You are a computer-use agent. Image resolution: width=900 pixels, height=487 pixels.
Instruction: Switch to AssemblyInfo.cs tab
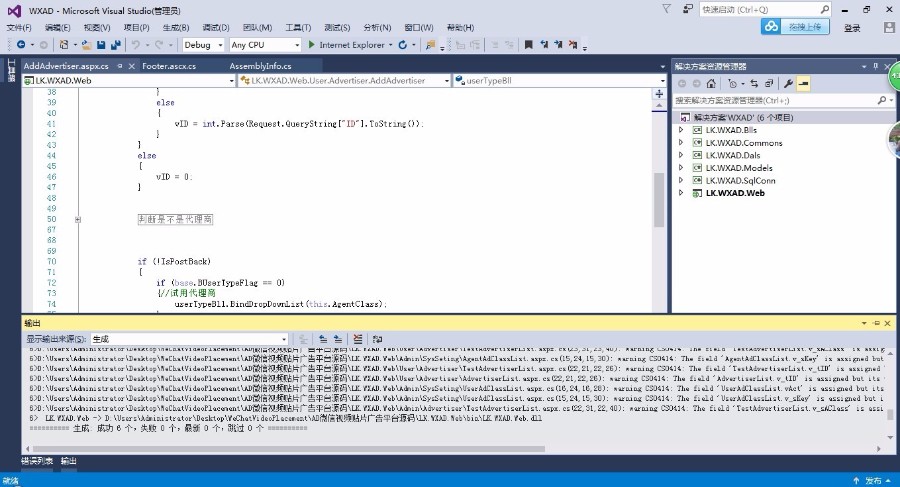(x=261, y=66)
